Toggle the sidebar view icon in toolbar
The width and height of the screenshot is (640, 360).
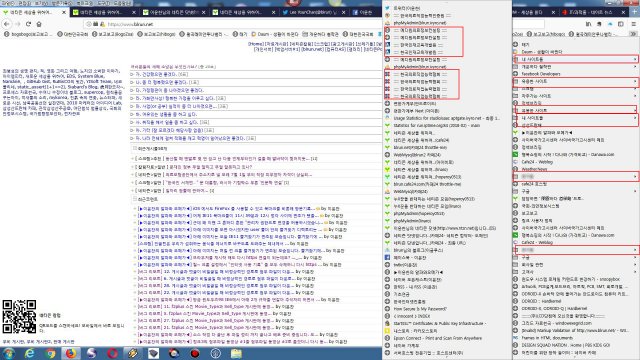(620, 24)
